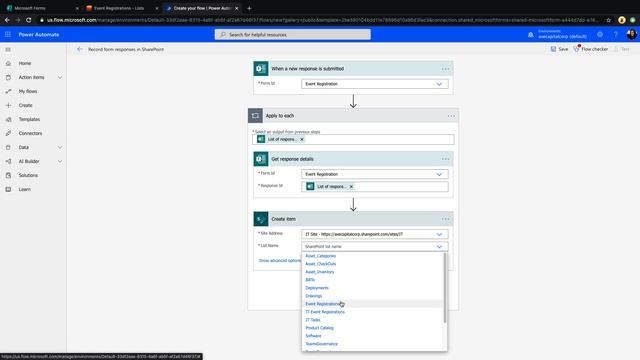Open notifications bell icon
This screenshot has width=640, height=360.
click(x=530, y=35)
